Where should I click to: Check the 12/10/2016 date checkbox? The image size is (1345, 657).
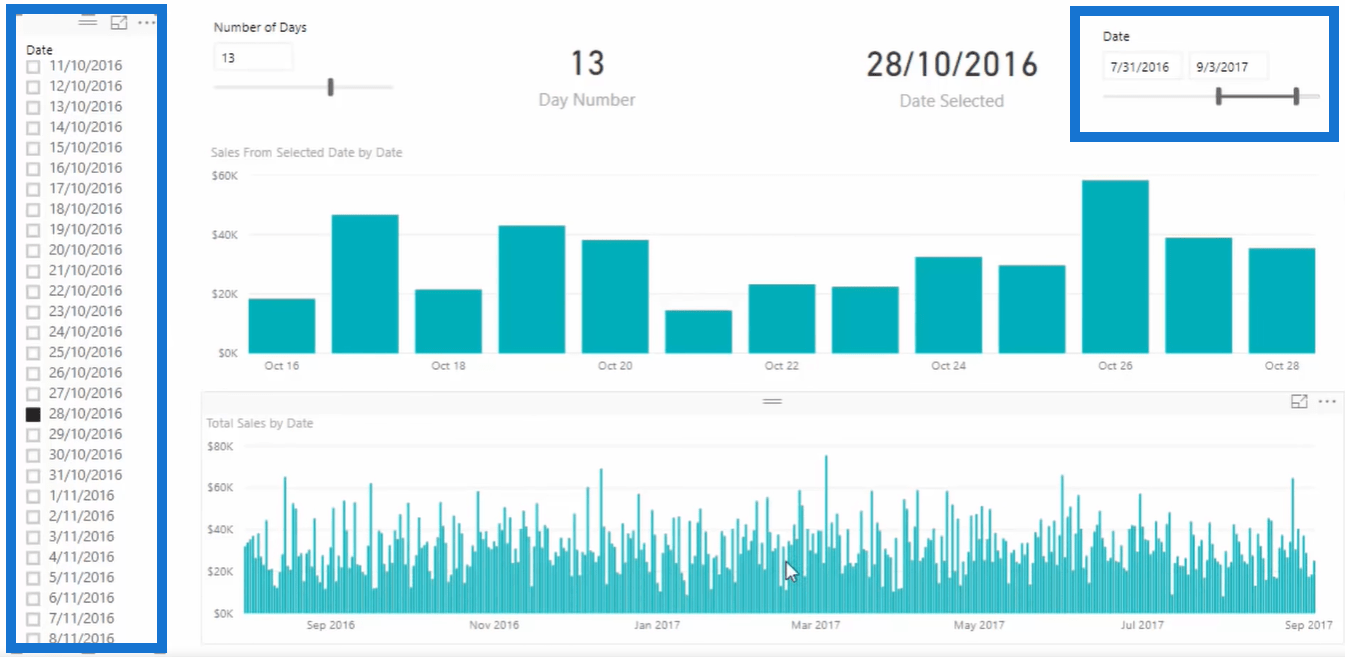33,87
